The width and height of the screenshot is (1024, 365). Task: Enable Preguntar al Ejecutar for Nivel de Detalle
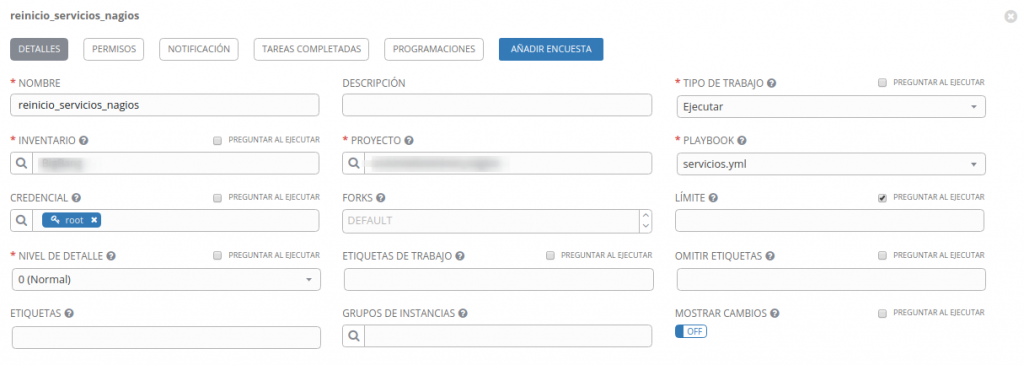point(217,255)
